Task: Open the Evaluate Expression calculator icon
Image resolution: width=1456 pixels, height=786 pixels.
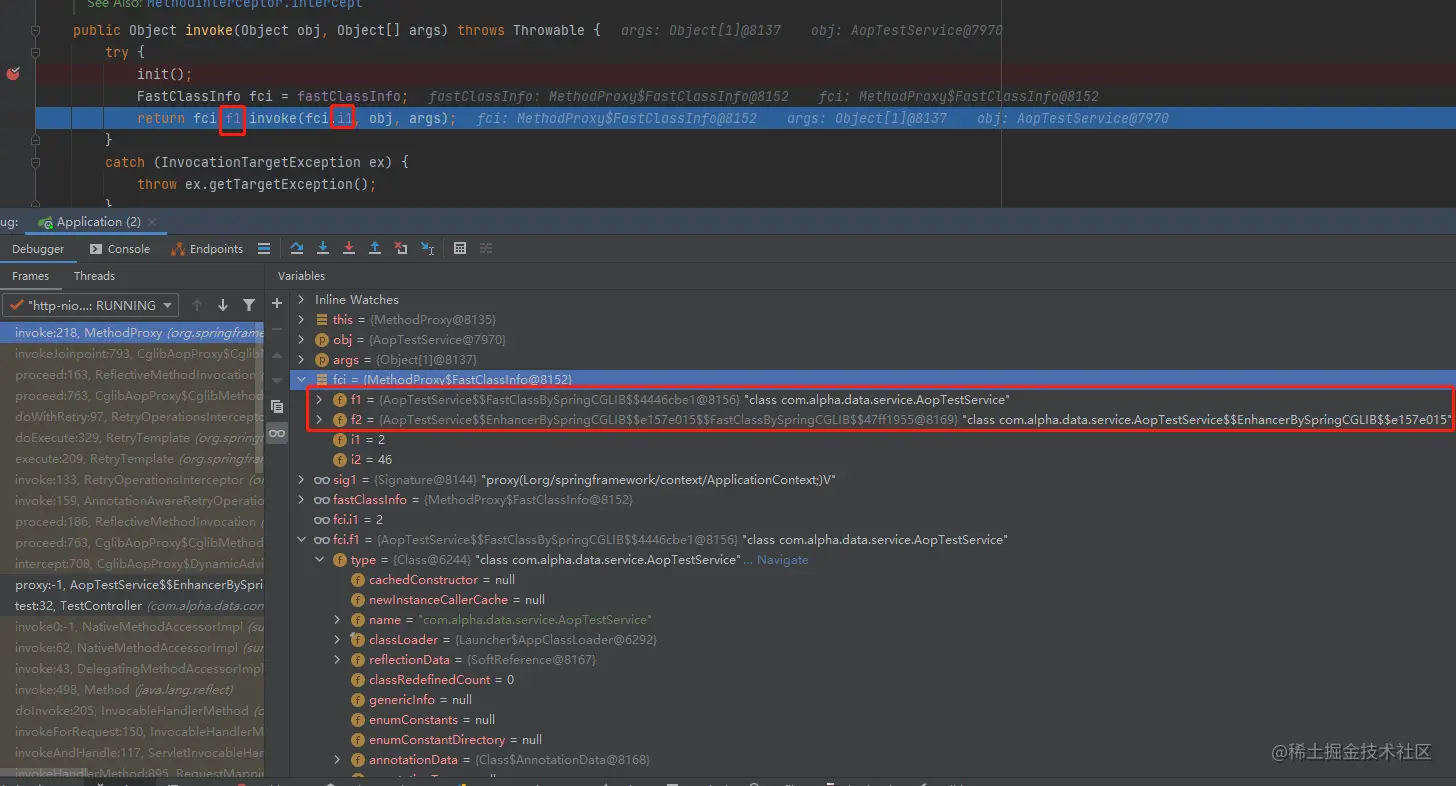Action: pos(460,248)
